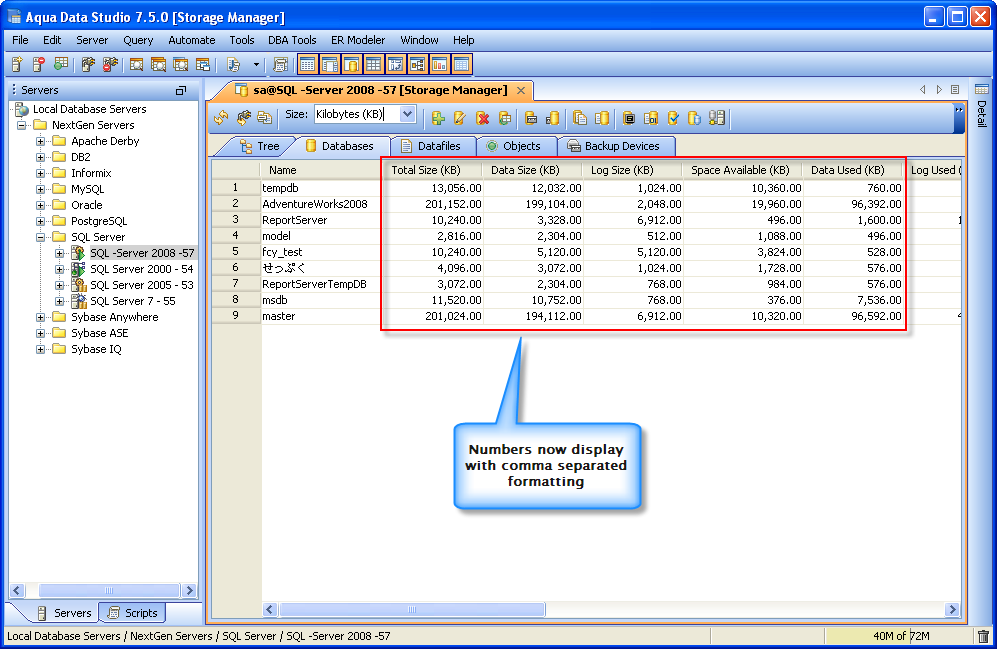Click the Servers panel restore window icon
The width and height of the screenshot is (997, 649).
[x=181, y=90]
